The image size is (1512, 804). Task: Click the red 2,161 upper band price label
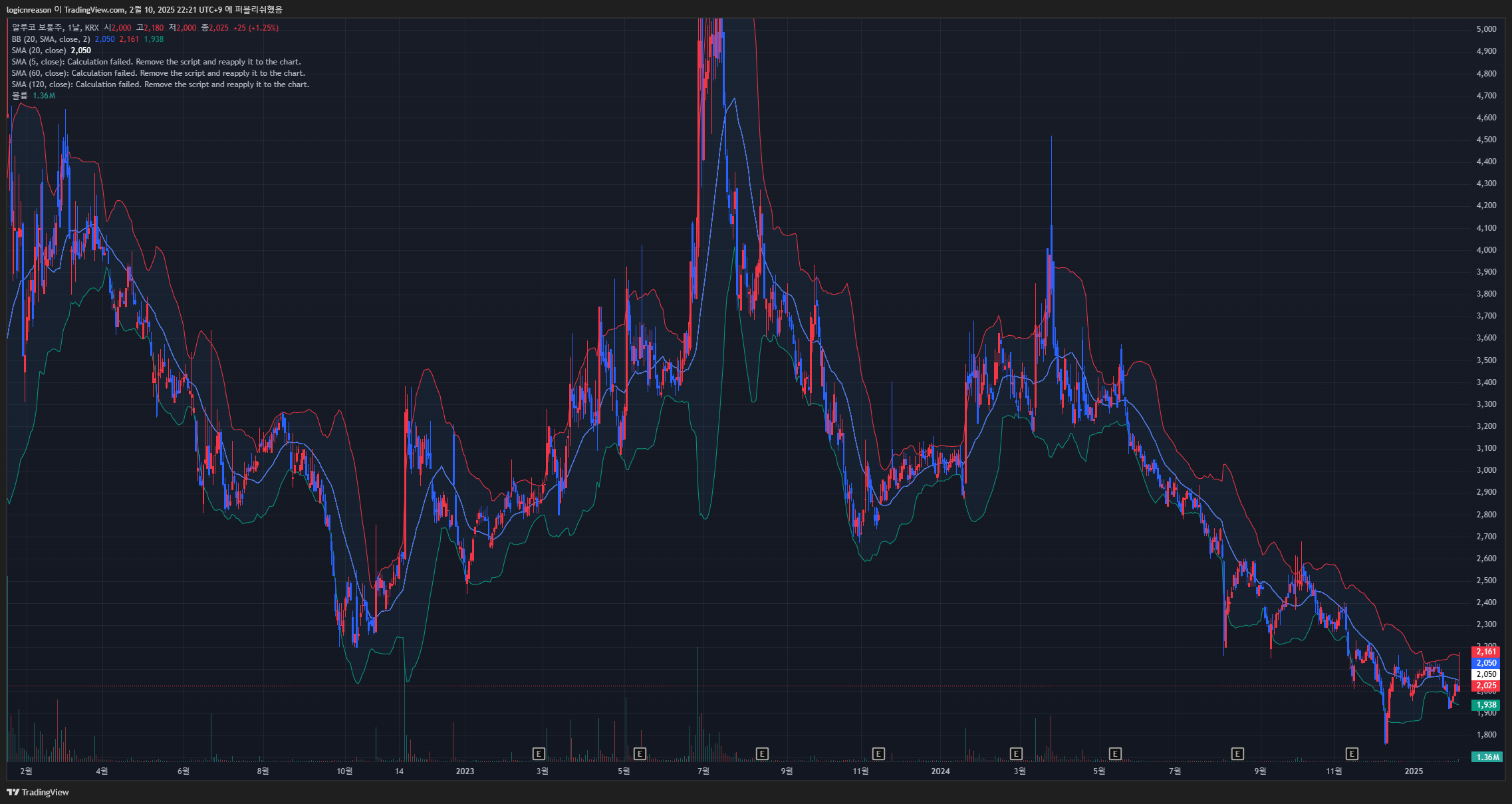click(x=1486, y=652)
